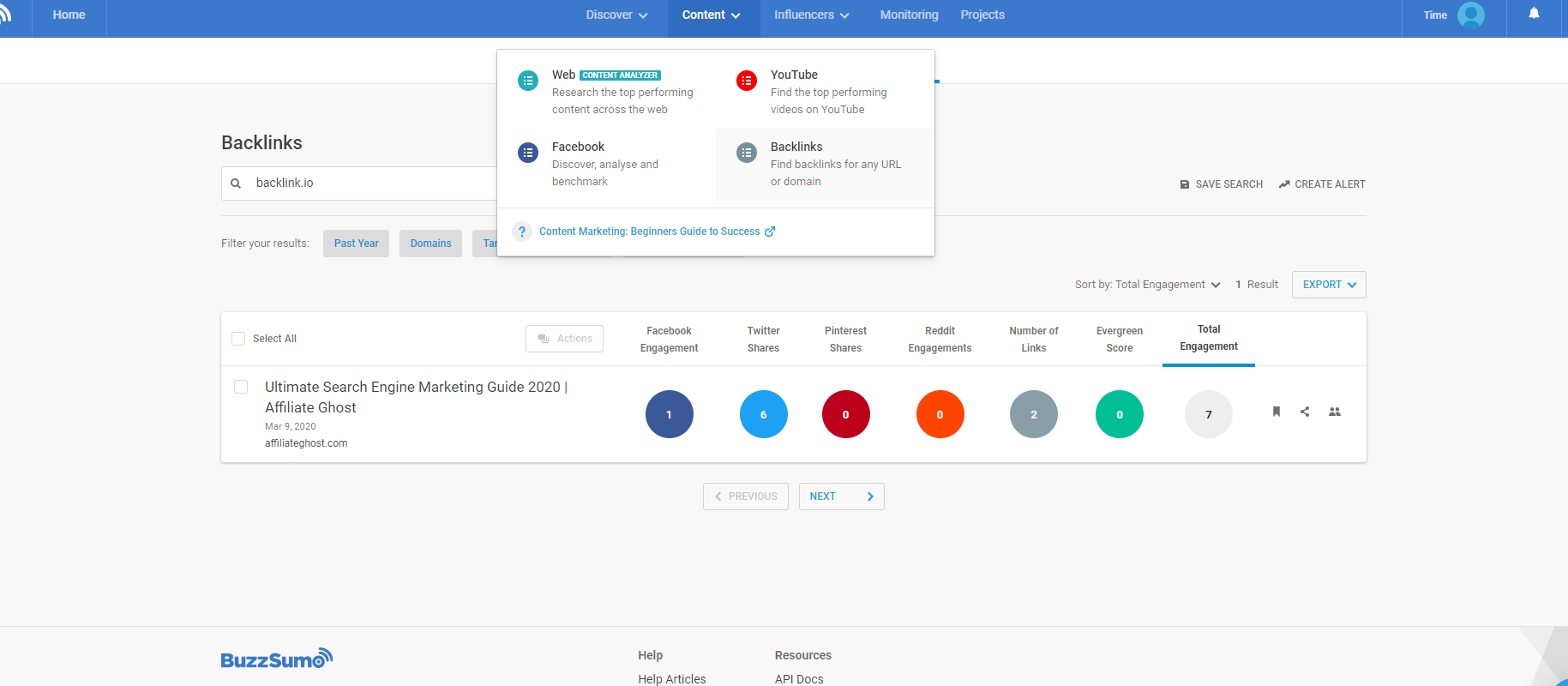Open Help Articles in the footer

point(672,679)
